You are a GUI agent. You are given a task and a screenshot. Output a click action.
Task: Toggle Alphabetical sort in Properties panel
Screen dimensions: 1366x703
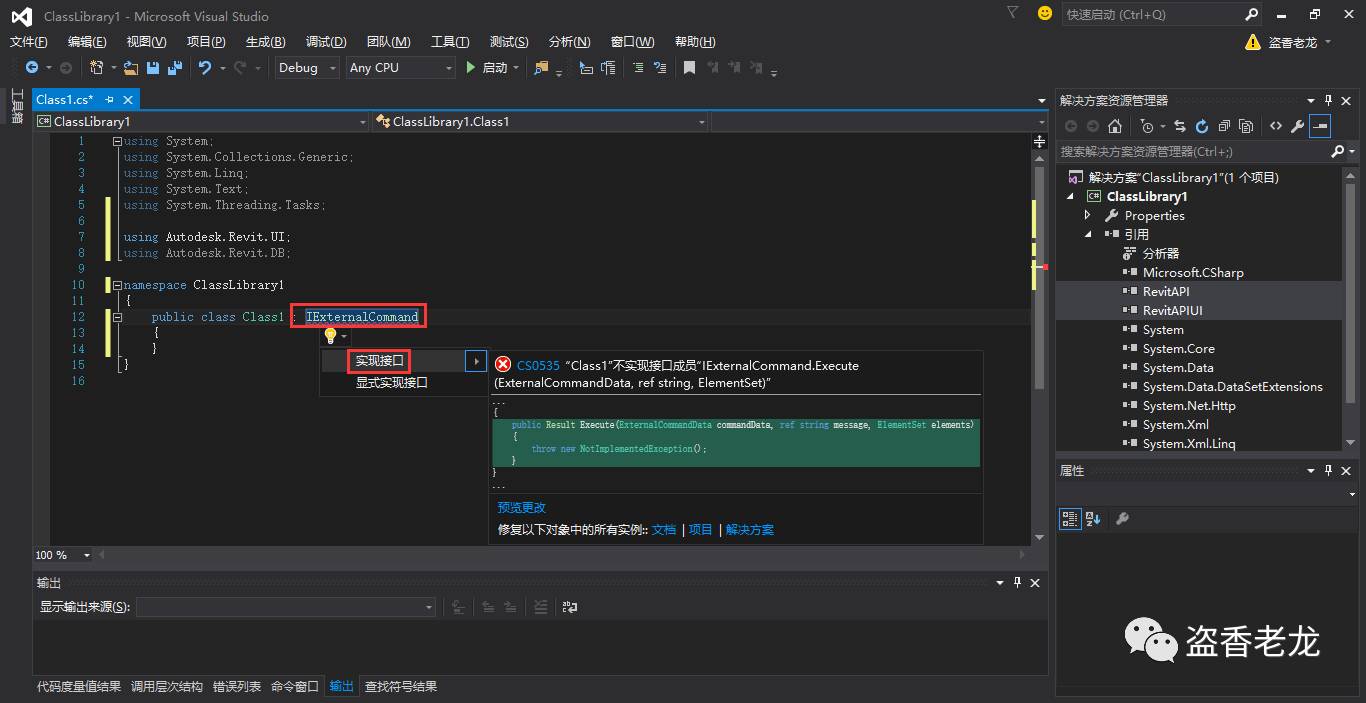[1093, 518]
